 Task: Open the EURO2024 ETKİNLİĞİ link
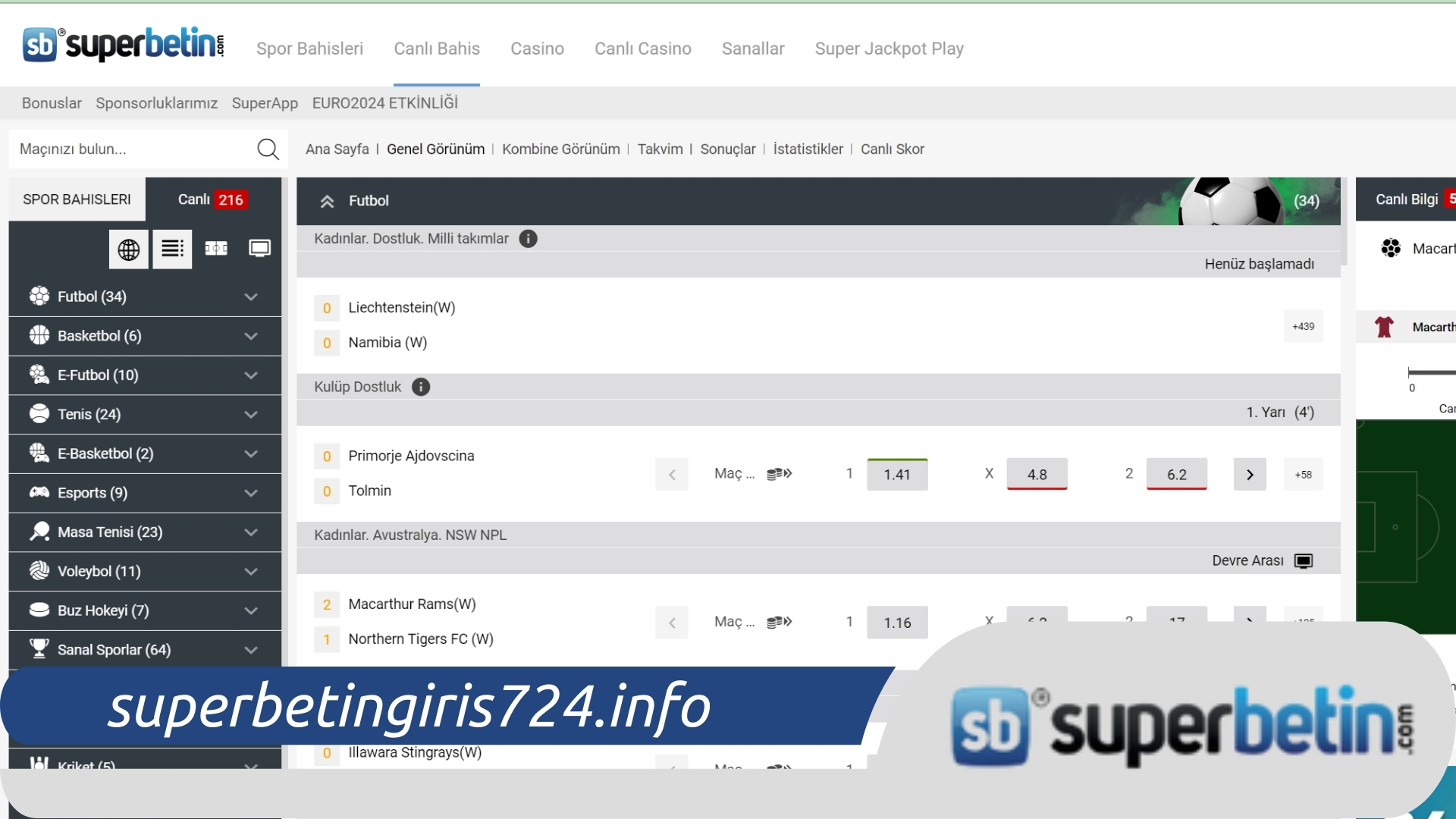[385, 103]
